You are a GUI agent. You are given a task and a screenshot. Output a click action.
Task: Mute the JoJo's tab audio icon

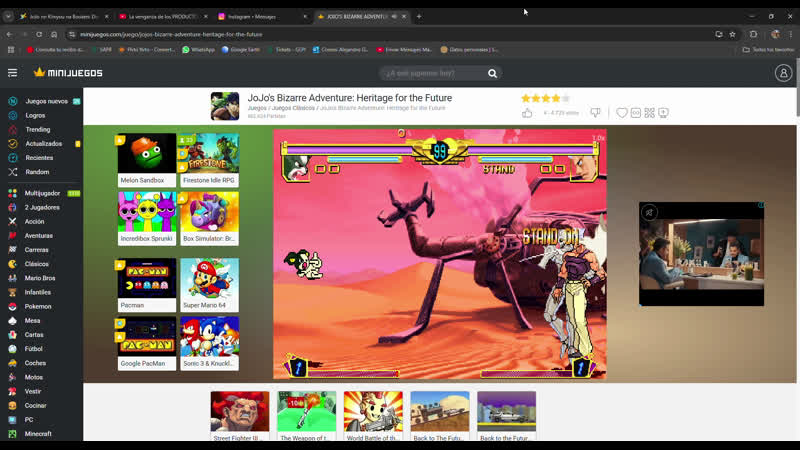point(394,16)
